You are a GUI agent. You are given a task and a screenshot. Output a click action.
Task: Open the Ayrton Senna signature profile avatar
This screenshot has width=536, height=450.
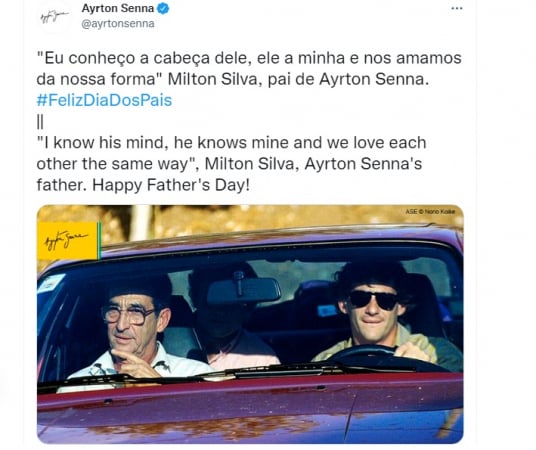pyautogui.click(x=55, y=16)
